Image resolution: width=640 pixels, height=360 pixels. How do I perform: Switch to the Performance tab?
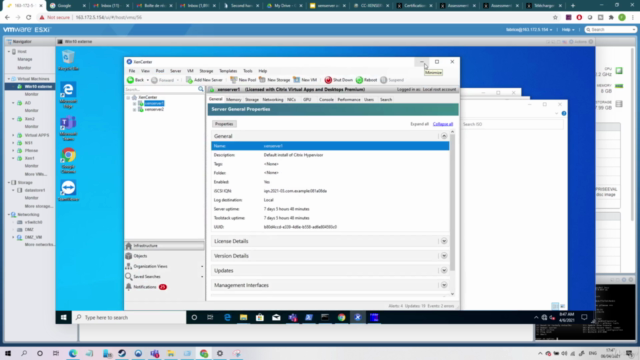(349, 100)
